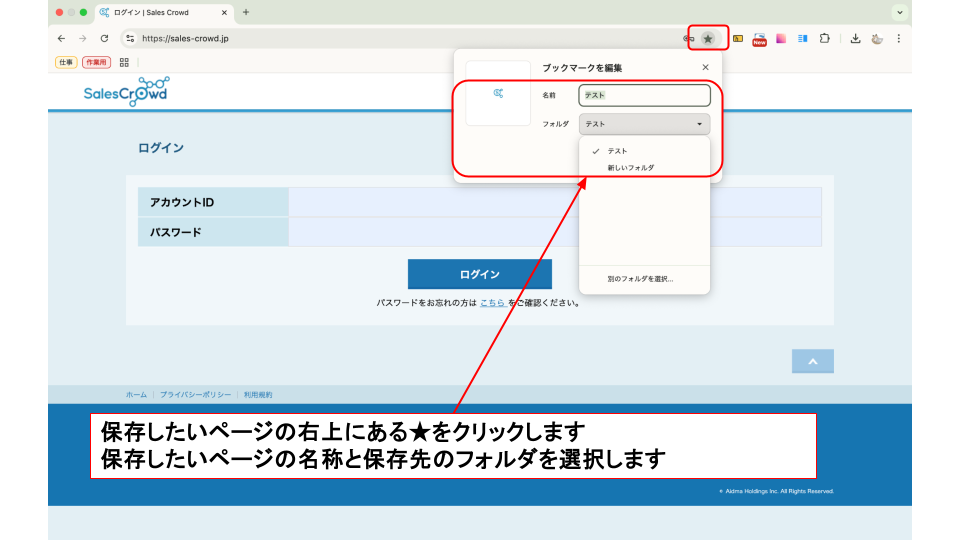Click the site information icon beside the URL
Image resolution: width=960 pixels, height=540 pixels.
[x=129, y=38]
